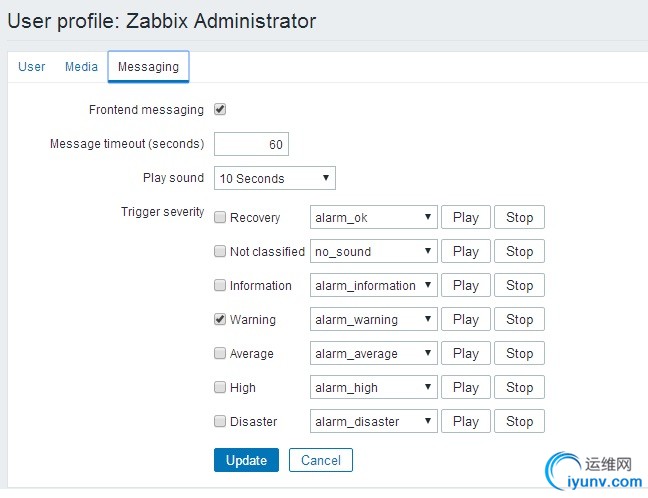
Task: Click the Message timeout input field
Action: pos(251,144)
